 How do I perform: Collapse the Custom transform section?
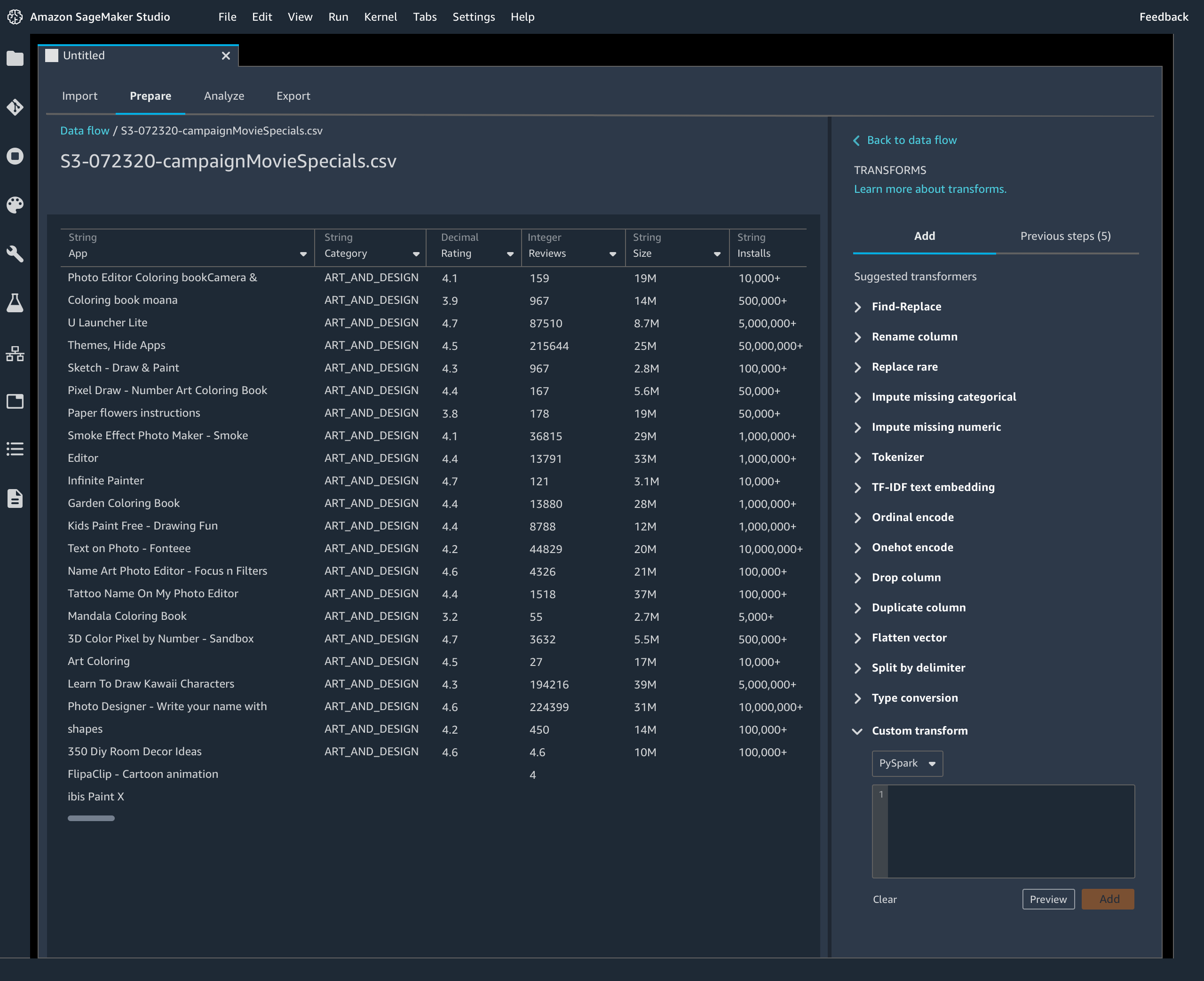point(858,730)
